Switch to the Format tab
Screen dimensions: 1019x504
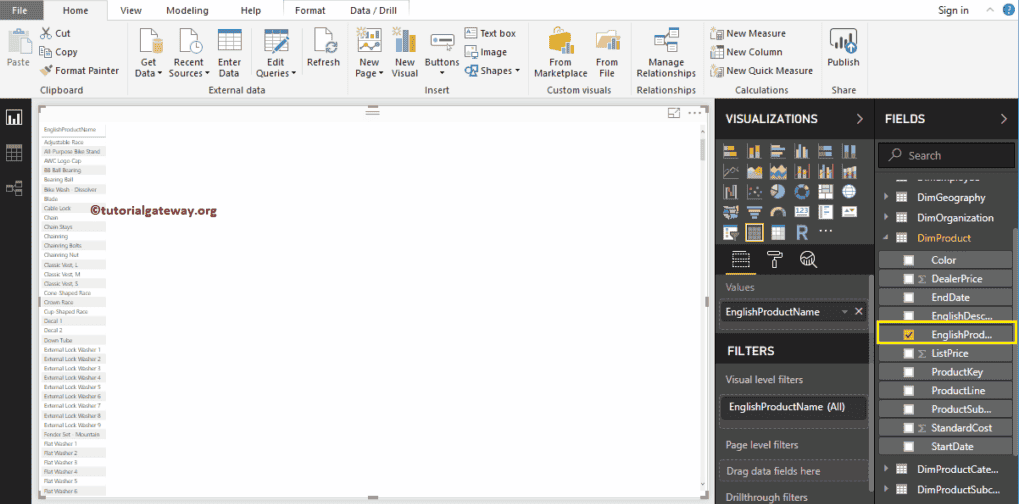310,10
